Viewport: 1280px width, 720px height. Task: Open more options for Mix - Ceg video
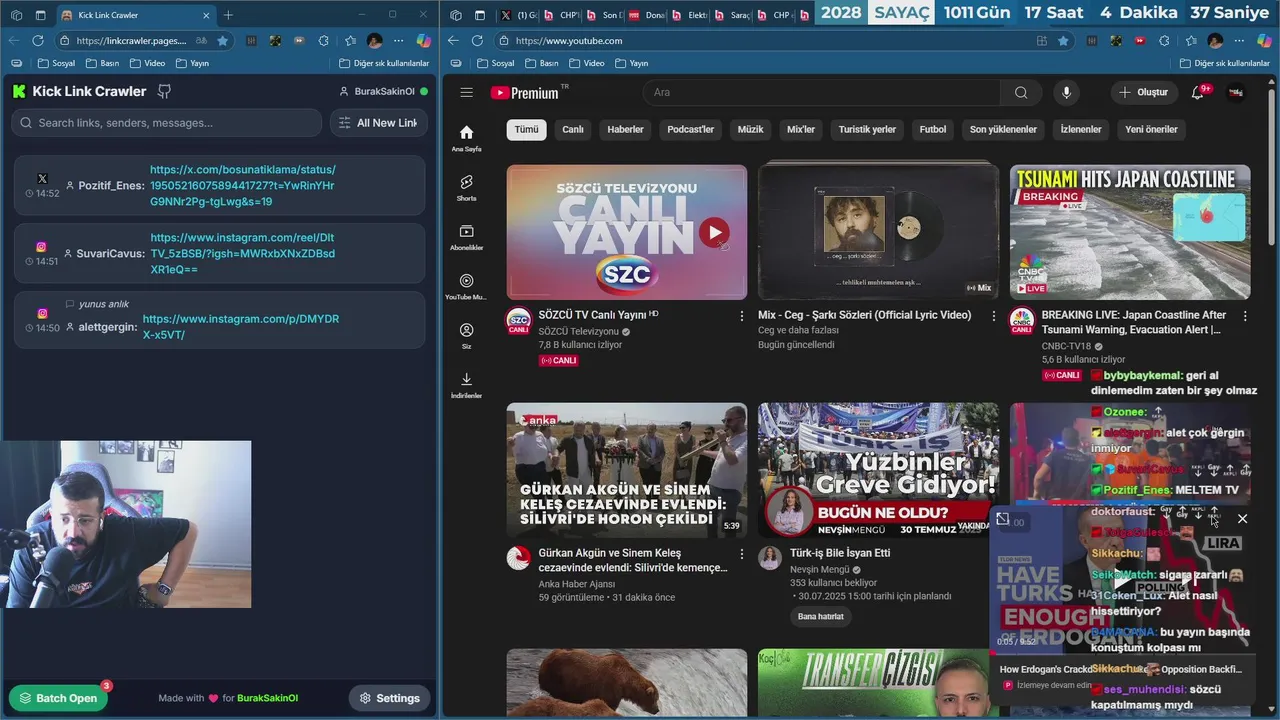993,316
